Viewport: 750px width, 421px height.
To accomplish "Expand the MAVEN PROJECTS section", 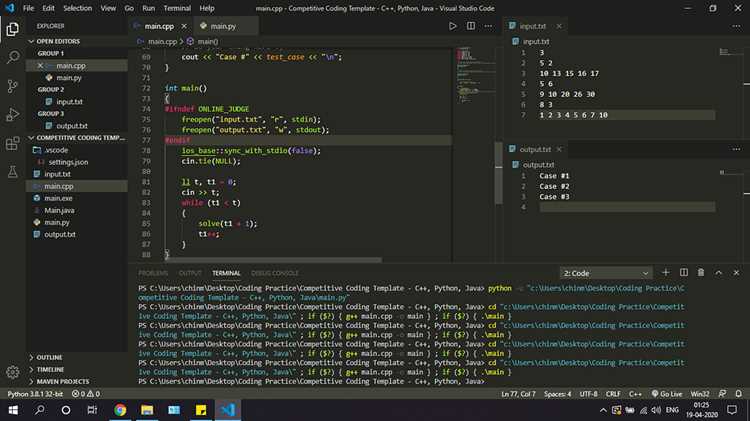I will click(62, 381).
